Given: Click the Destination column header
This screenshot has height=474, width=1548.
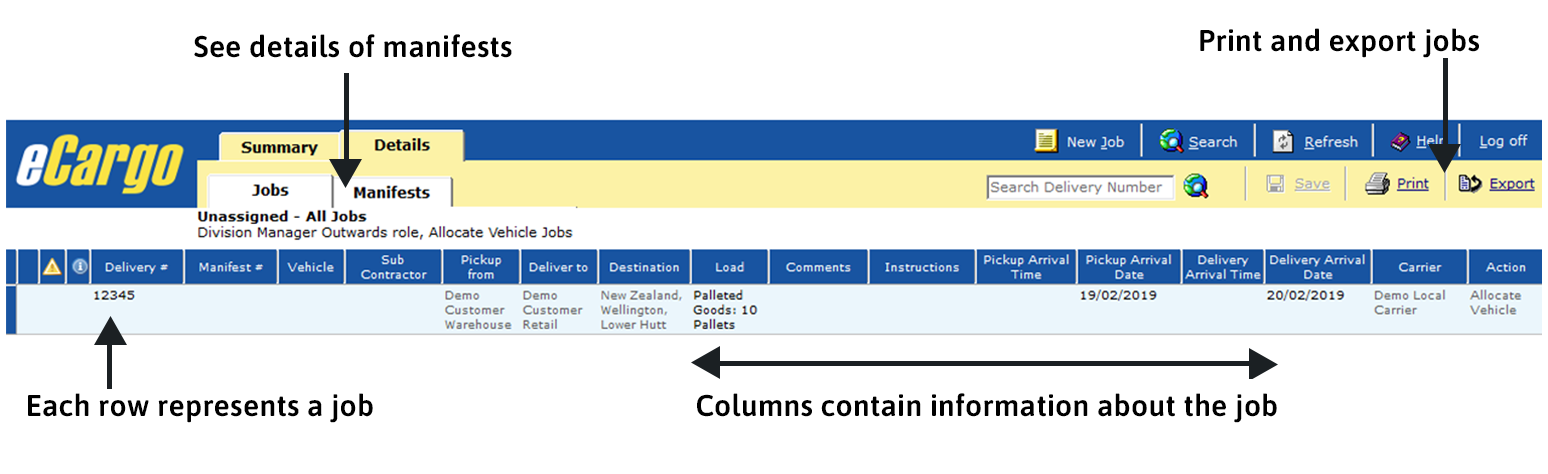Looking at the screenshot, I should click(x=644, y=267).
